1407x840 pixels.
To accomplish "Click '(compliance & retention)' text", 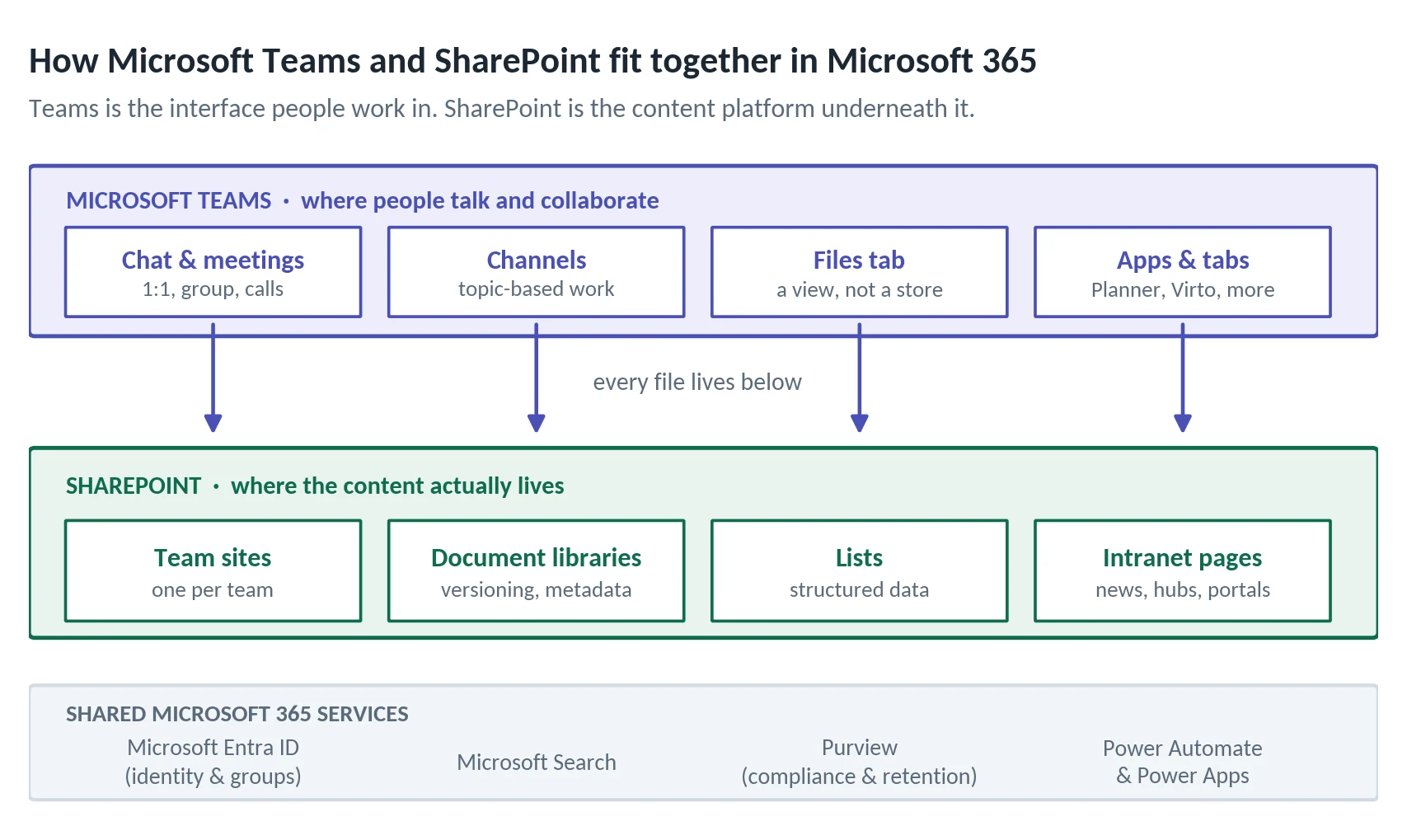I will tap(859, 777).
